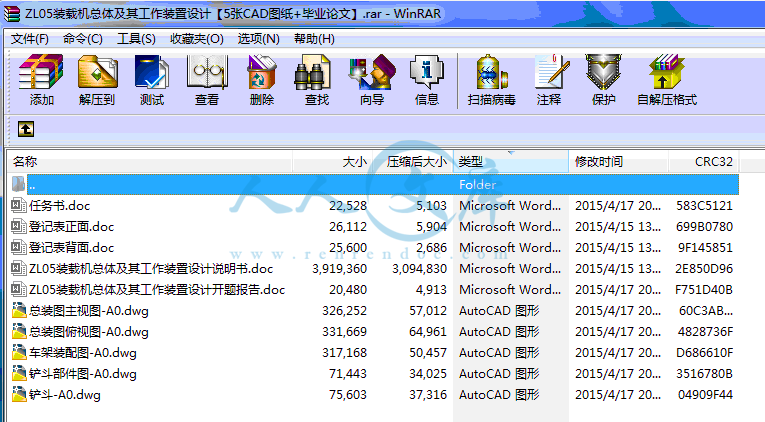Select the file 登记表背面.doc

pos(71,248)
